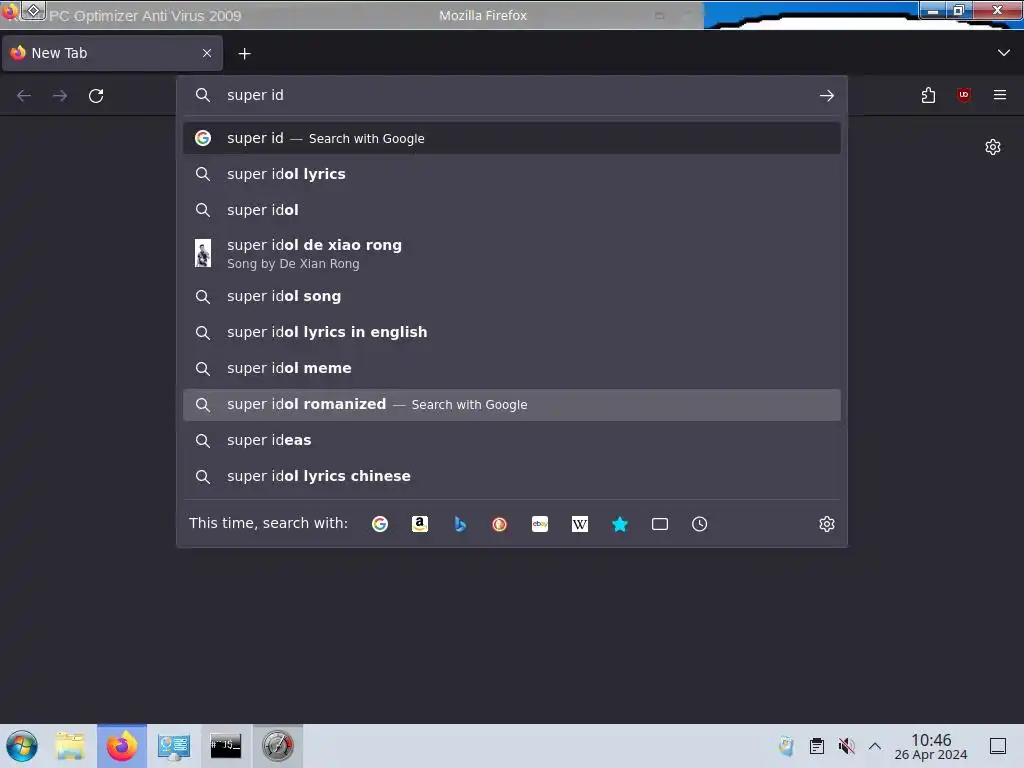Search this time with eBay
The width and height of the screenshot is (1024, 768).
pyautogui.click(x=540, y=524)
